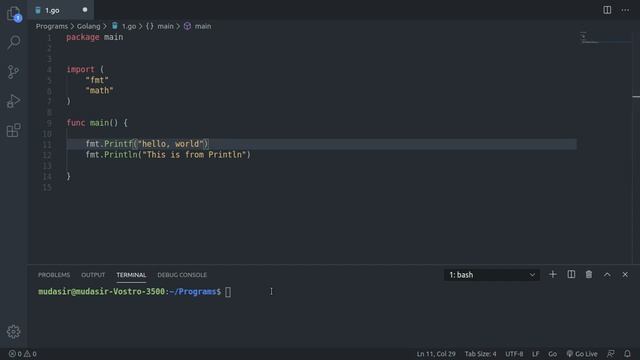The width and height of the screenshot is (640, 360).
Task: Switch to the PROBLEMS tab
Action: (x=54, y=275)
